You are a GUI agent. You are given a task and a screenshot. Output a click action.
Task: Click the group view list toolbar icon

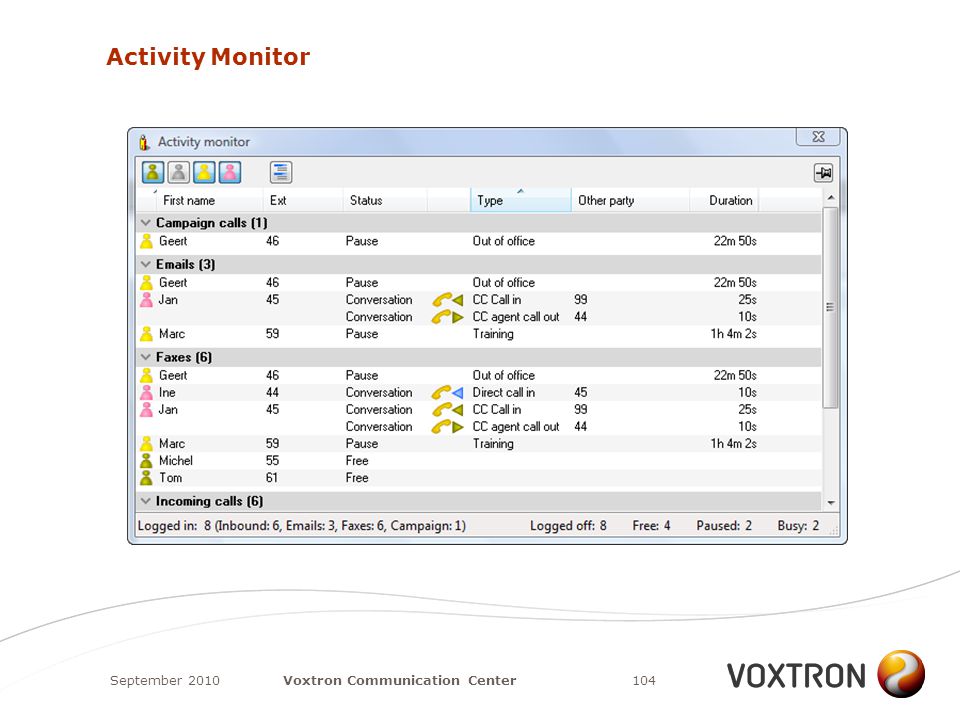pos(280,172)
